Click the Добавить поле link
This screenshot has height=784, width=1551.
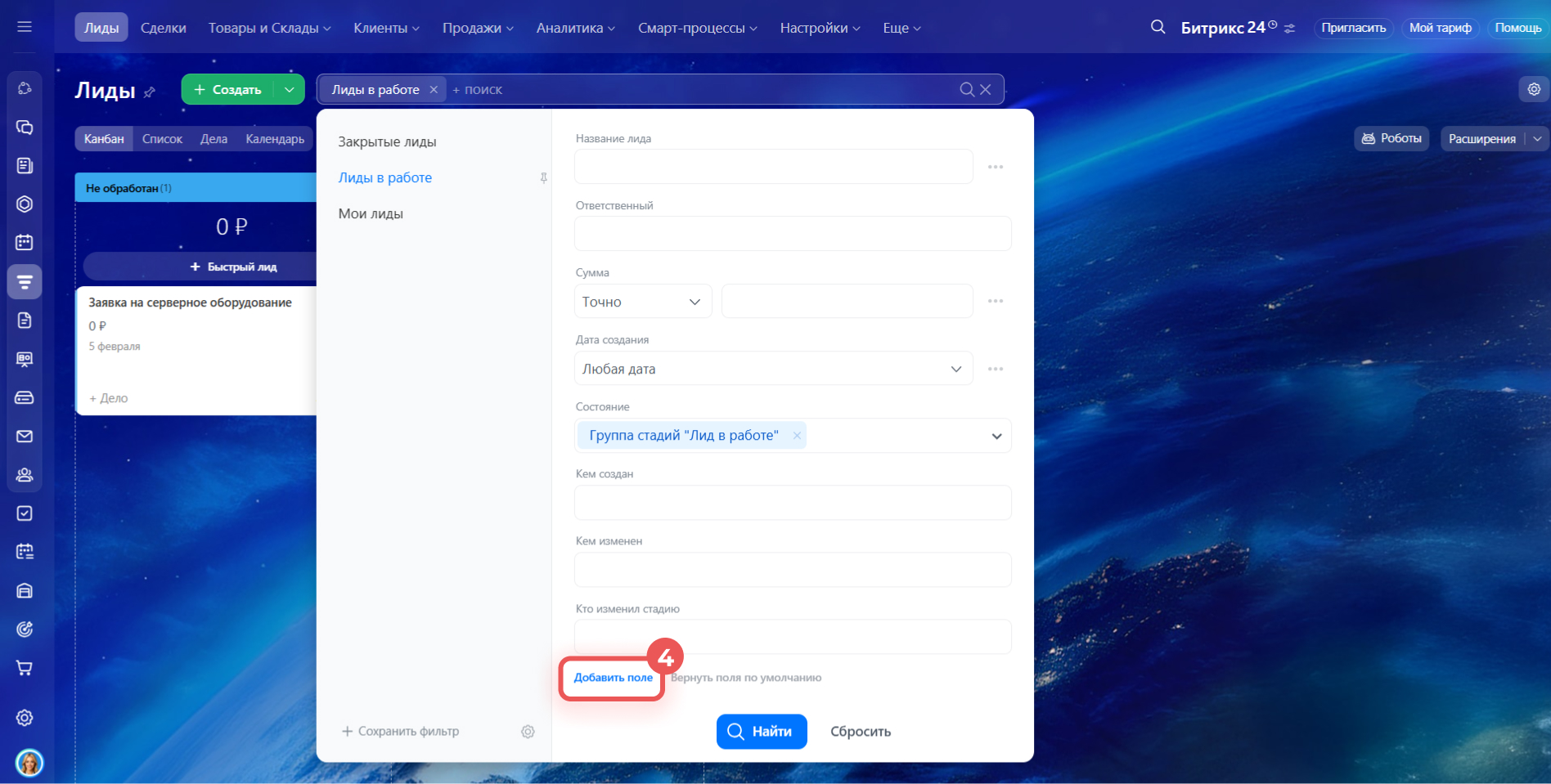[613, 678]
